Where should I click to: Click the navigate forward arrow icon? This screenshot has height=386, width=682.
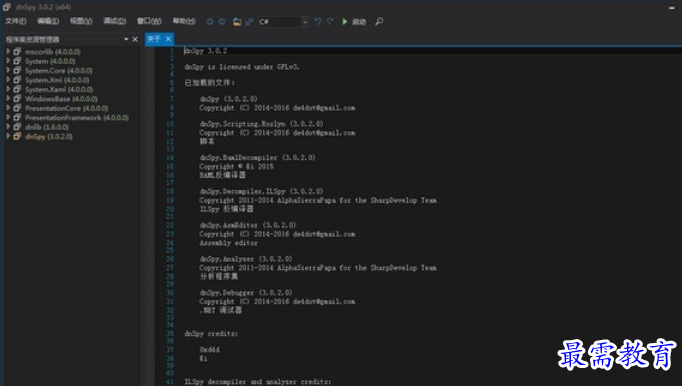pyautogui.click(x=222, y=21)
